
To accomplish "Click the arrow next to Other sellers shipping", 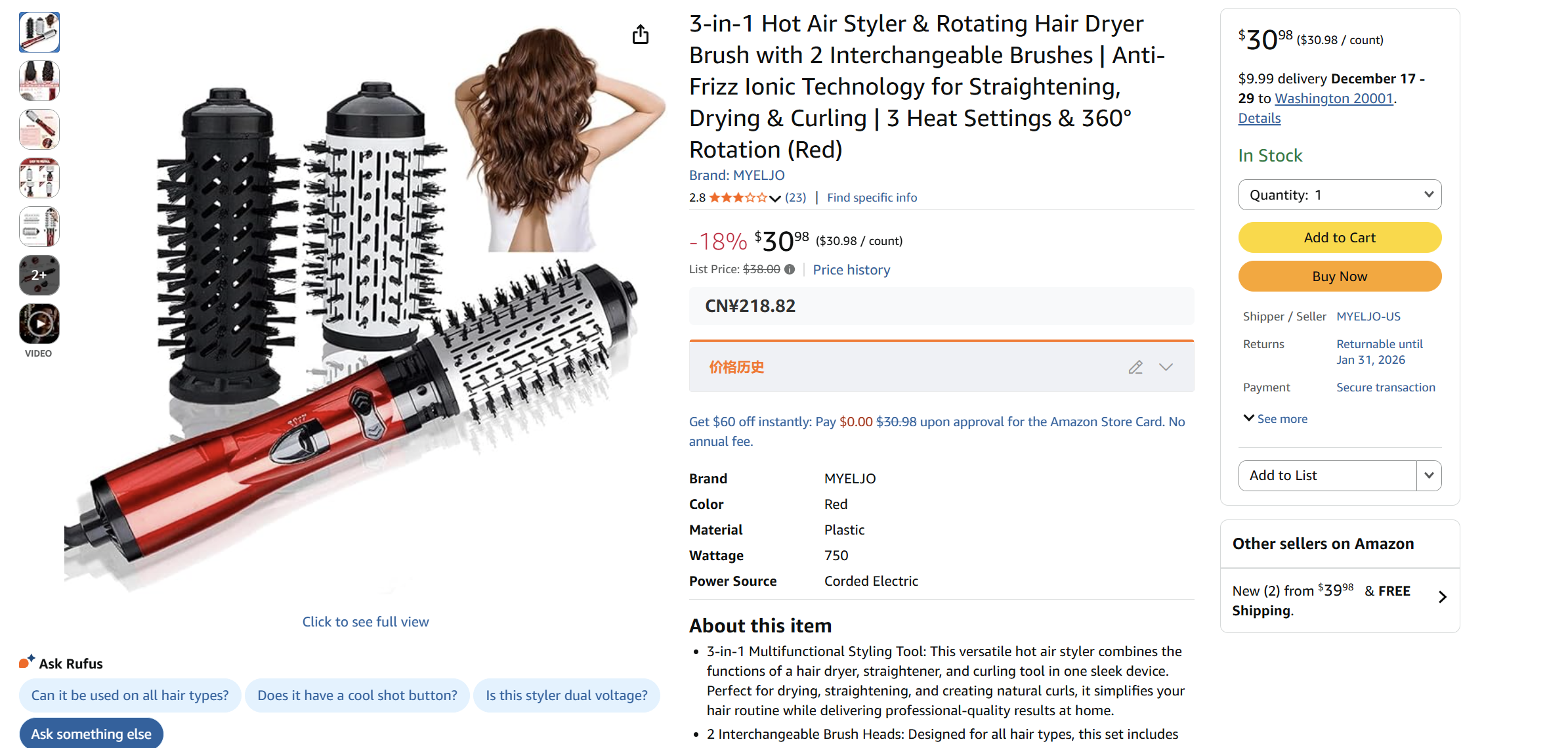I will (1442, 597).
